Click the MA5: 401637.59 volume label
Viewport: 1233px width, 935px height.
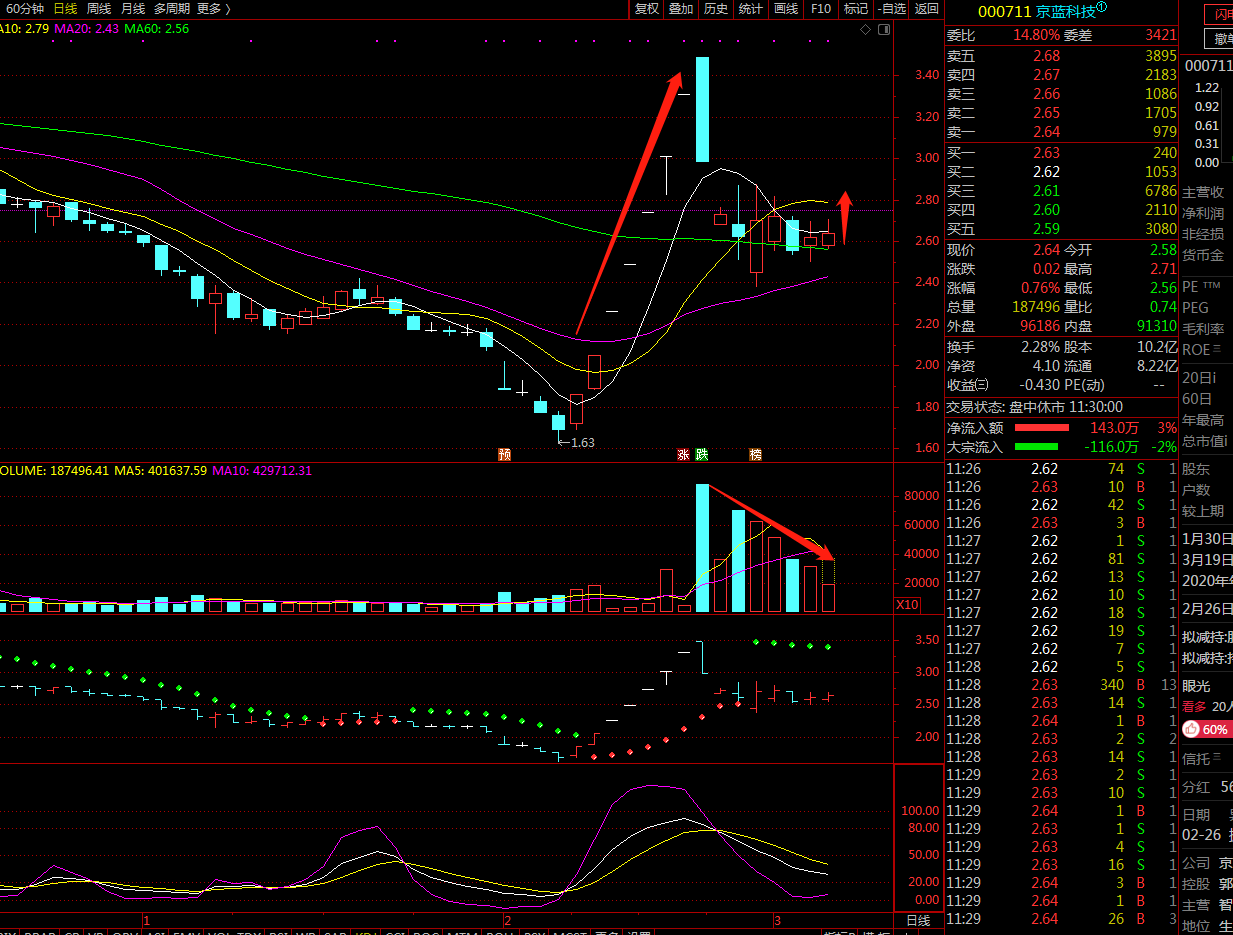coord(160,470)
